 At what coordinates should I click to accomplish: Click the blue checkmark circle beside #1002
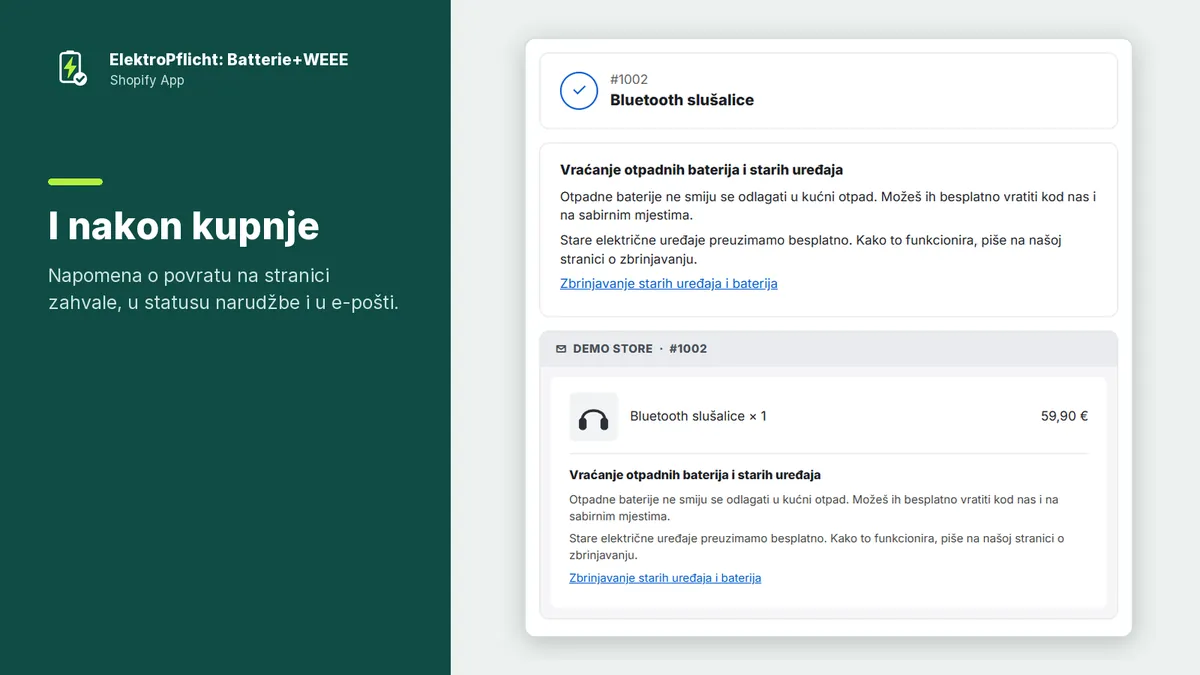[x=579, y=90]
